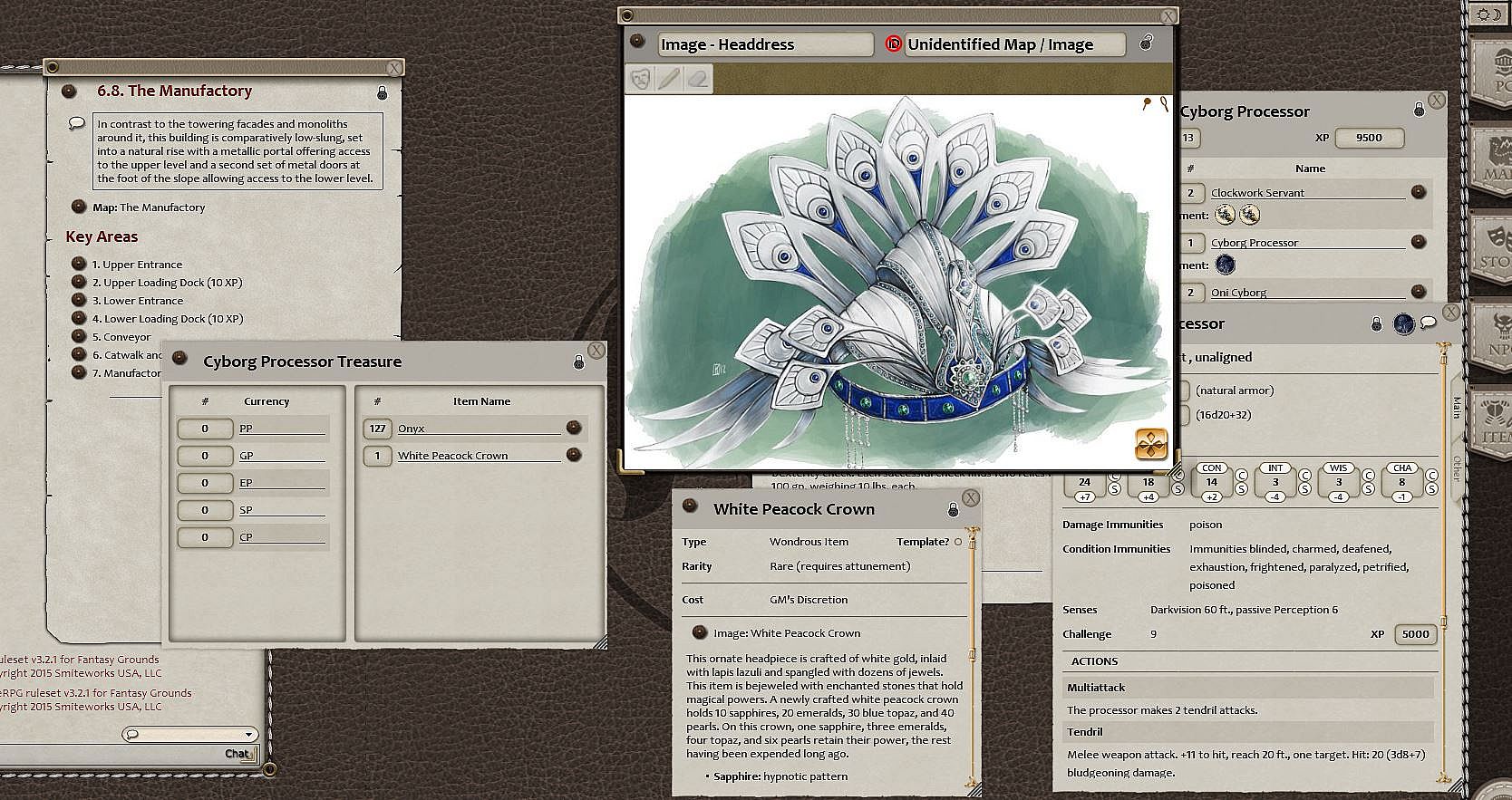Open key area 5. Conveyor link
This screenshot has height=800, width=1512.
[x=79, y=336]
